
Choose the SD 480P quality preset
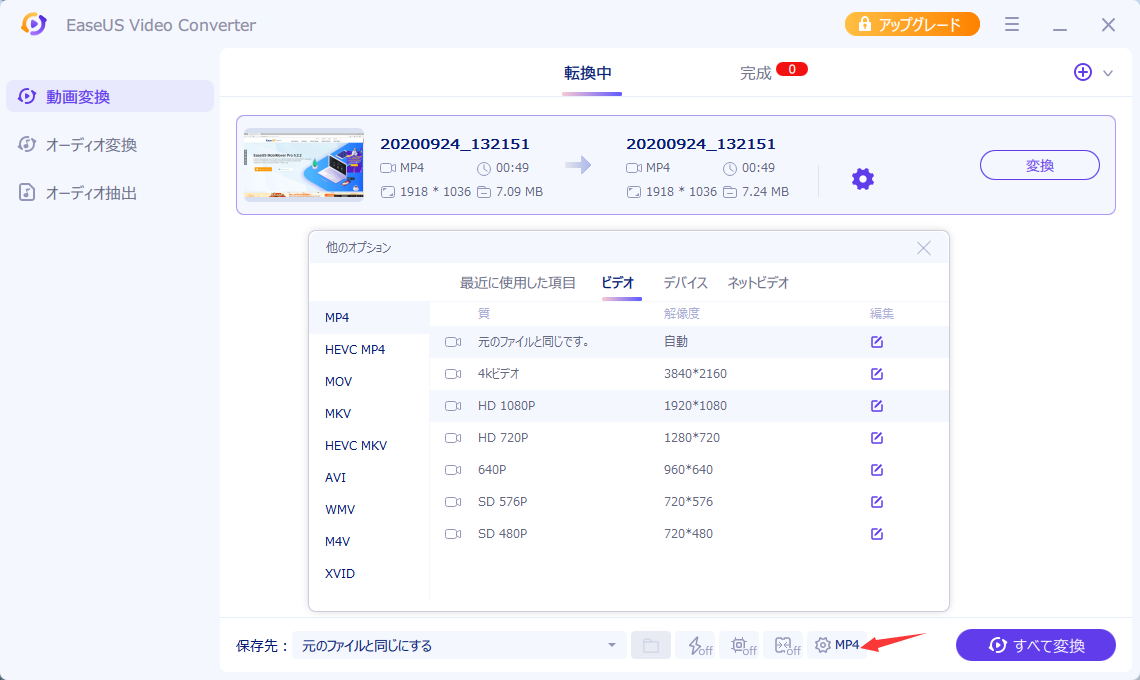689,534
